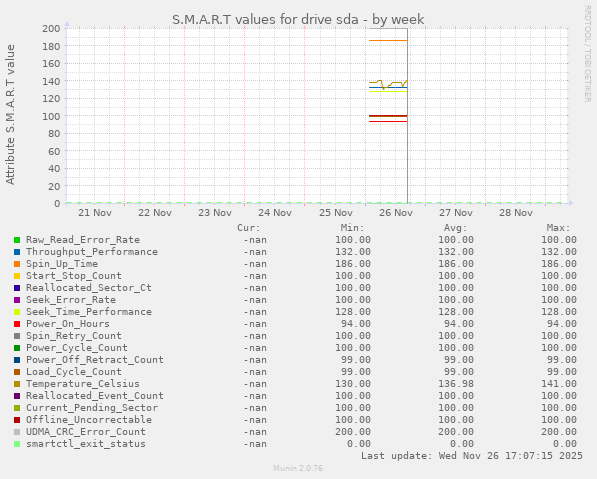The height and width of the screenshot is (479, 597).
Task: Click the Raw_Read_Error_Rate legend label
Action: pos(83,240)
